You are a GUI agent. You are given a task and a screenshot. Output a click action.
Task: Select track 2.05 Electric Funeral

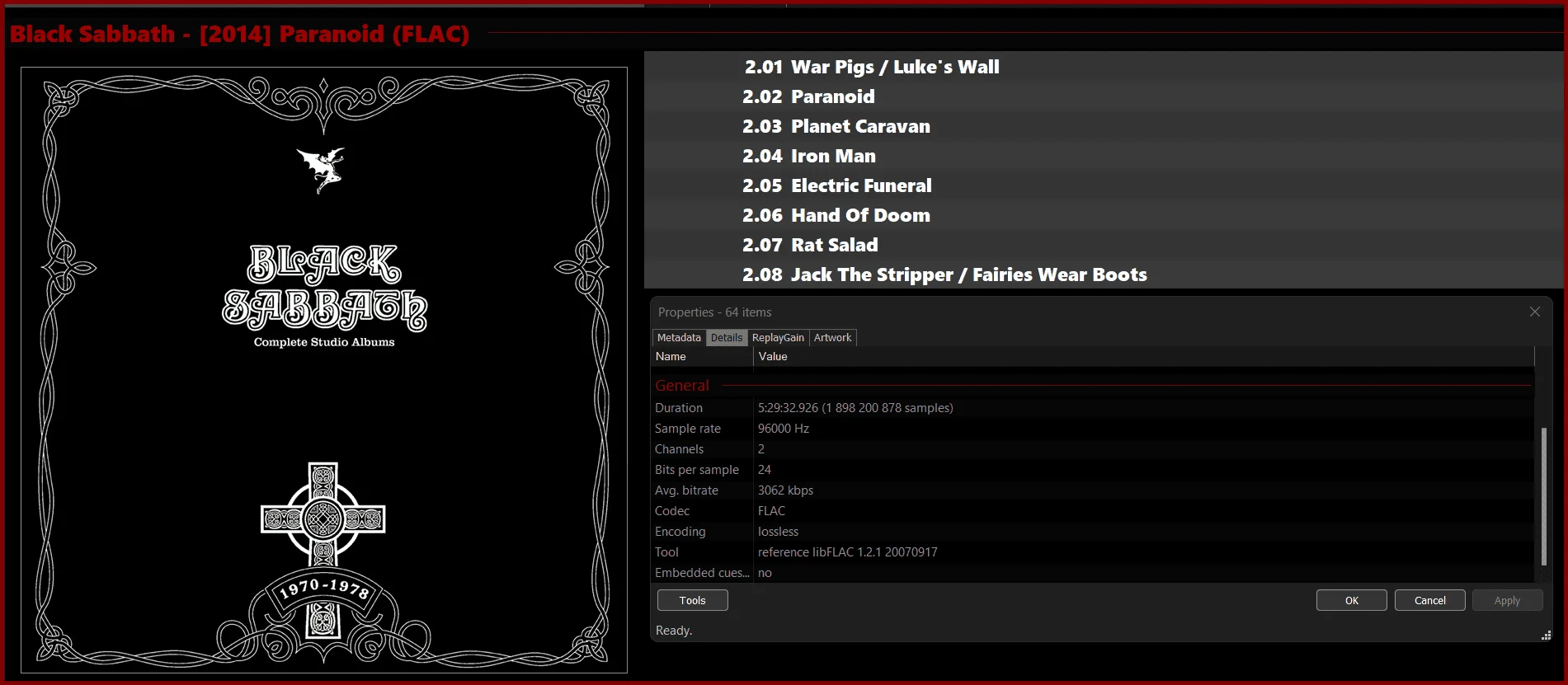tap(1104, 185)
